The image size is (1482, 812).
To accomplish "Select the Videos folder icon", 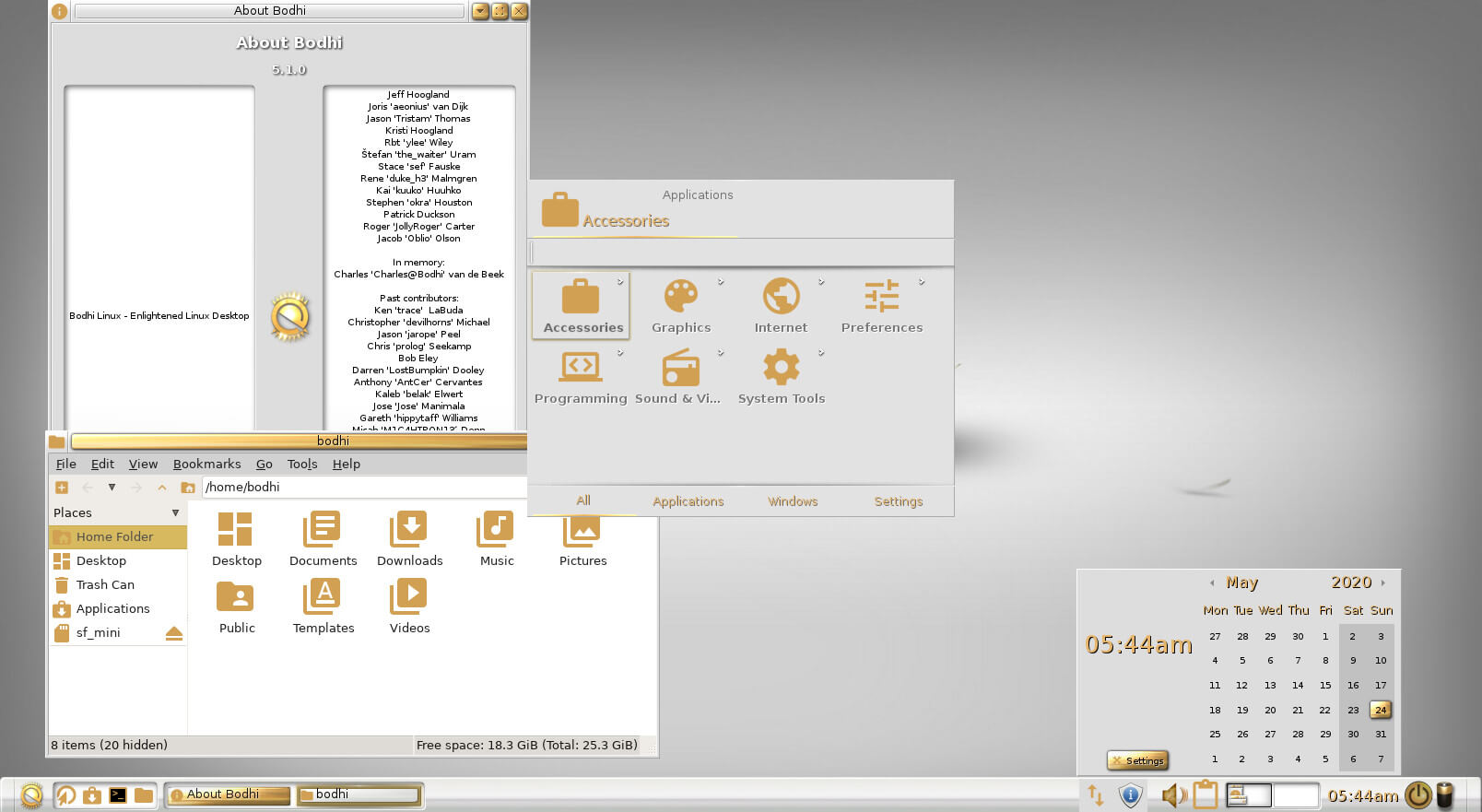I will pyautogui.click(x=409, y=606).
